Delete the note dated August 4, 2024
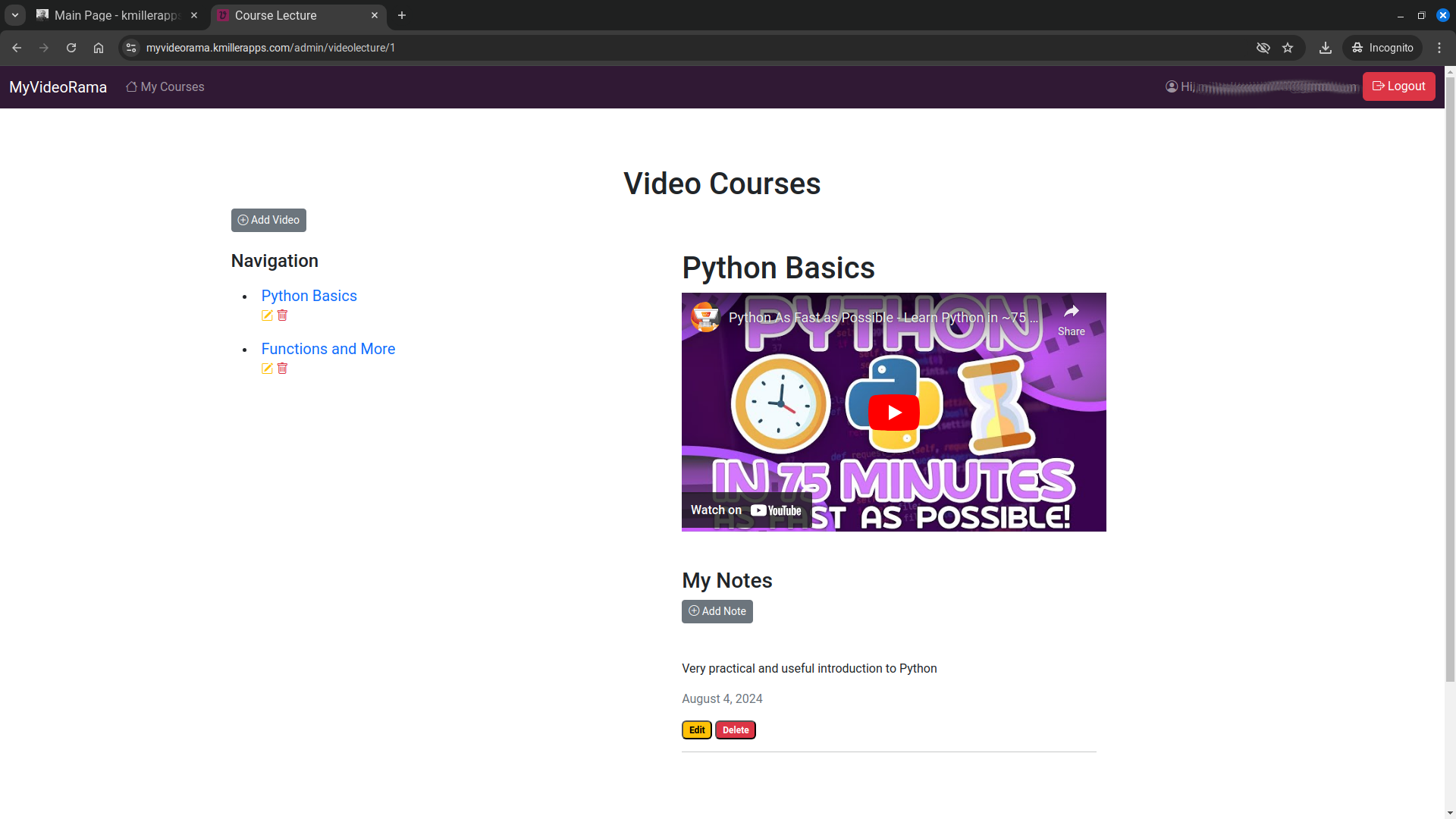The image size is (1456, 819). pyautogui.click(x=735, y=730)
